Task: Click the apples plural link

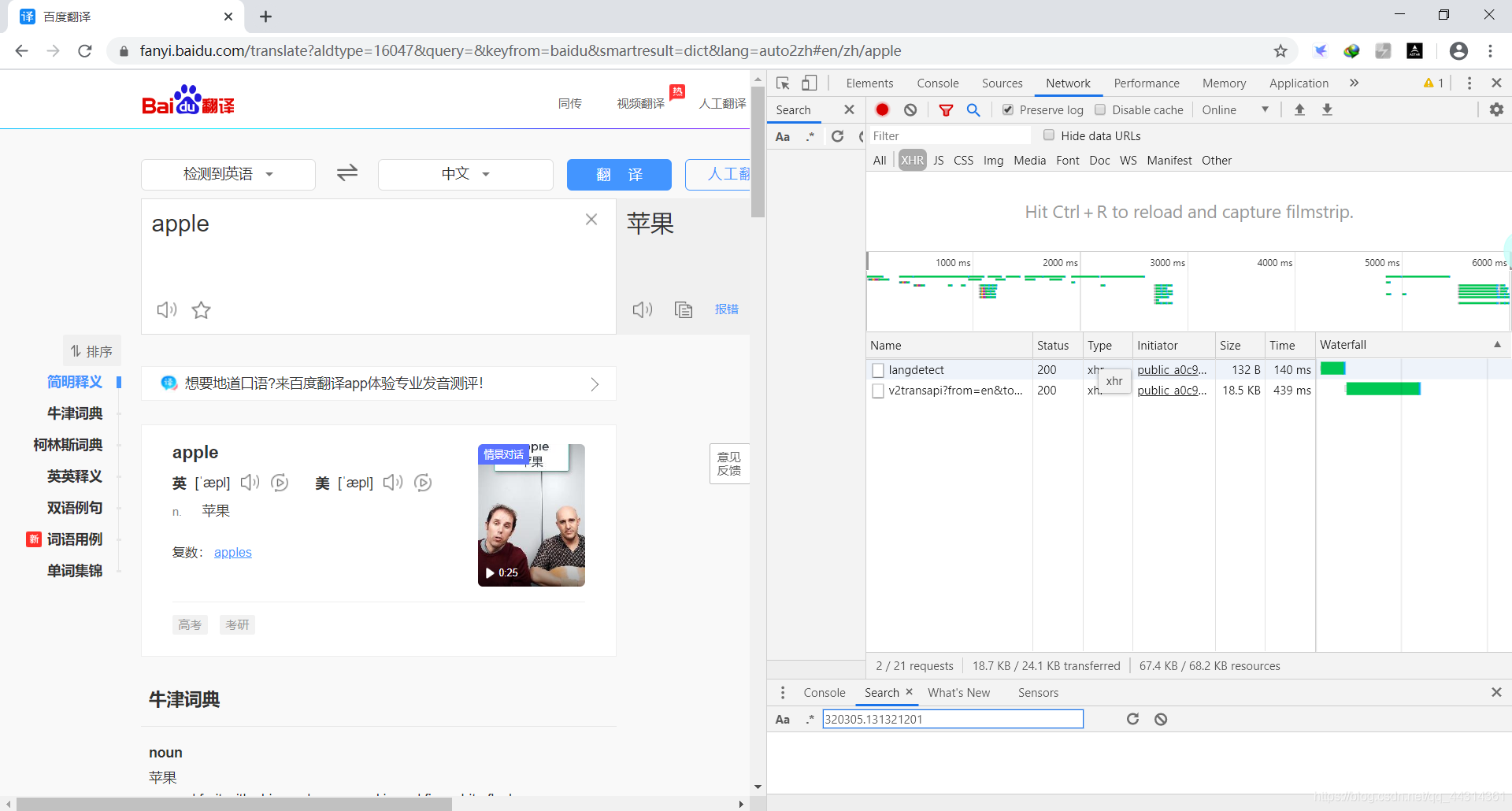Action: [x=233, y=553]
